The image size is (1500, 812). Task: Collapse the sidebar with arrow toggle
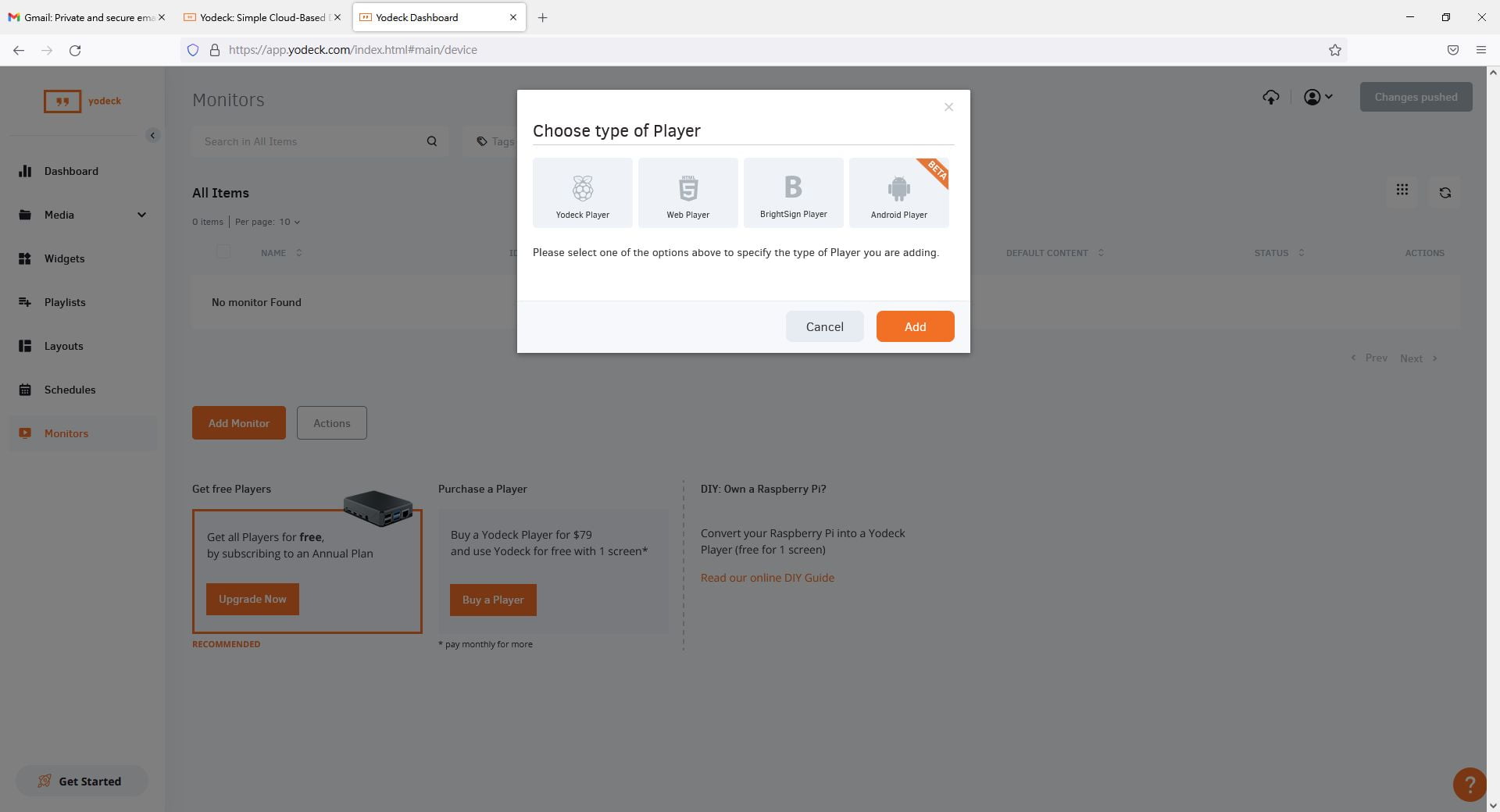152,135
